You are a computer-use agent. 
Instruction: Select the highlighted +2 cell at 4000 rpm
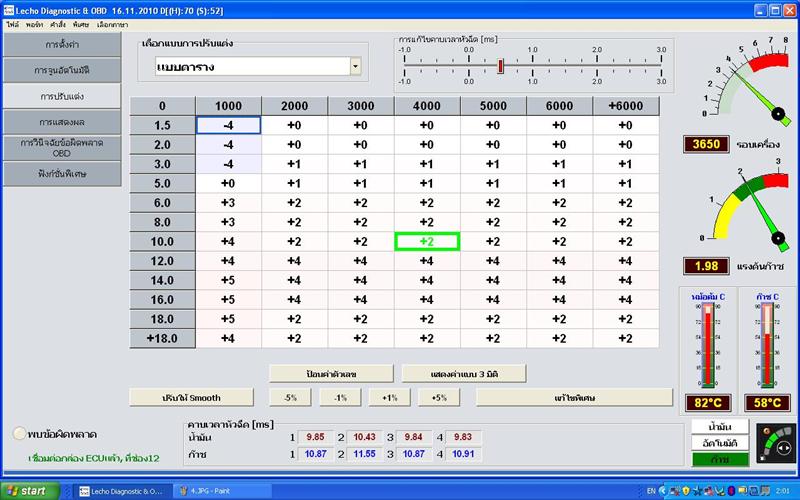pos(427,241)
